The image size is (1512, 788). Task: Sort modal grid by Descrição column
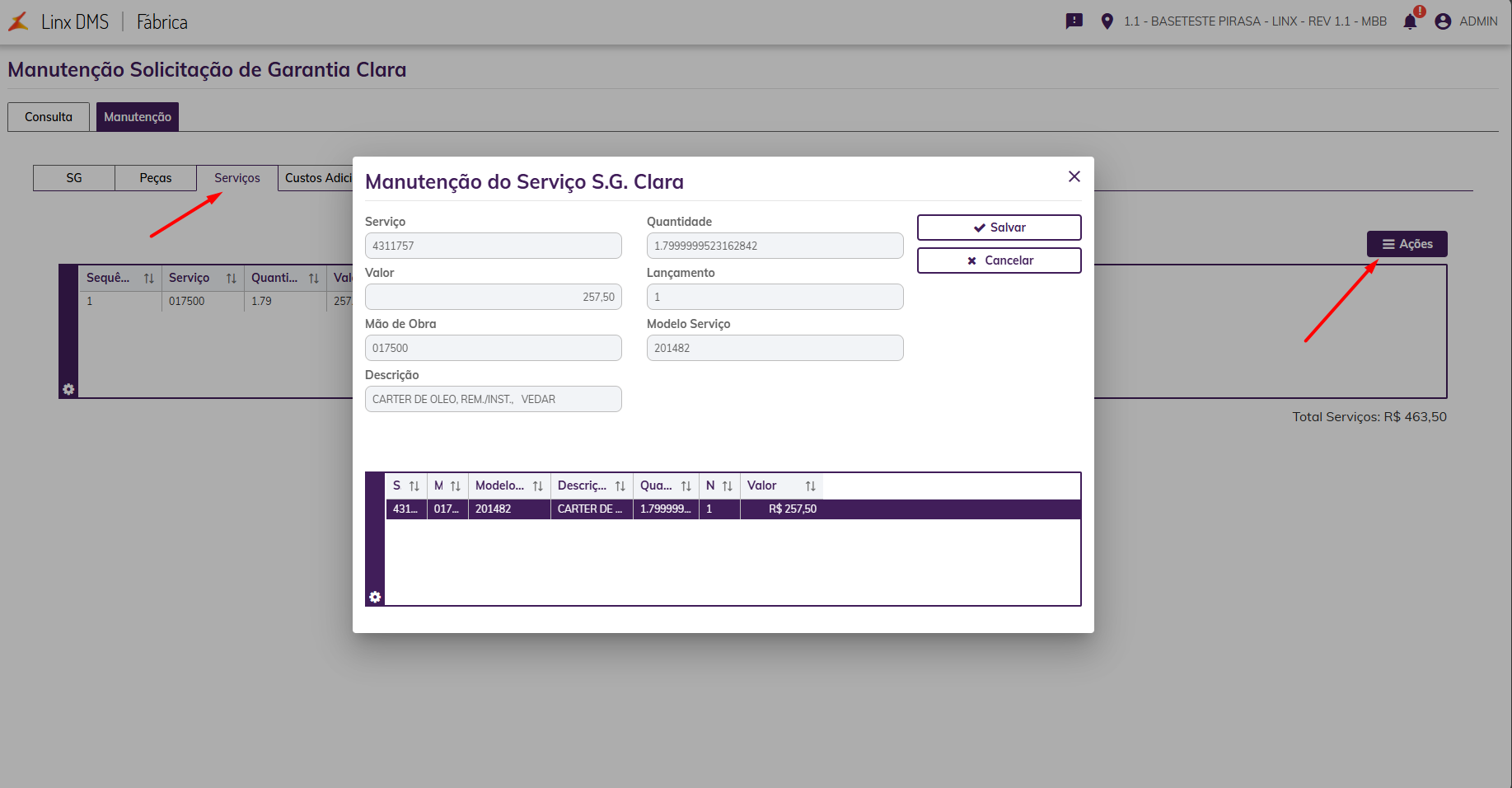pos(620,486)
